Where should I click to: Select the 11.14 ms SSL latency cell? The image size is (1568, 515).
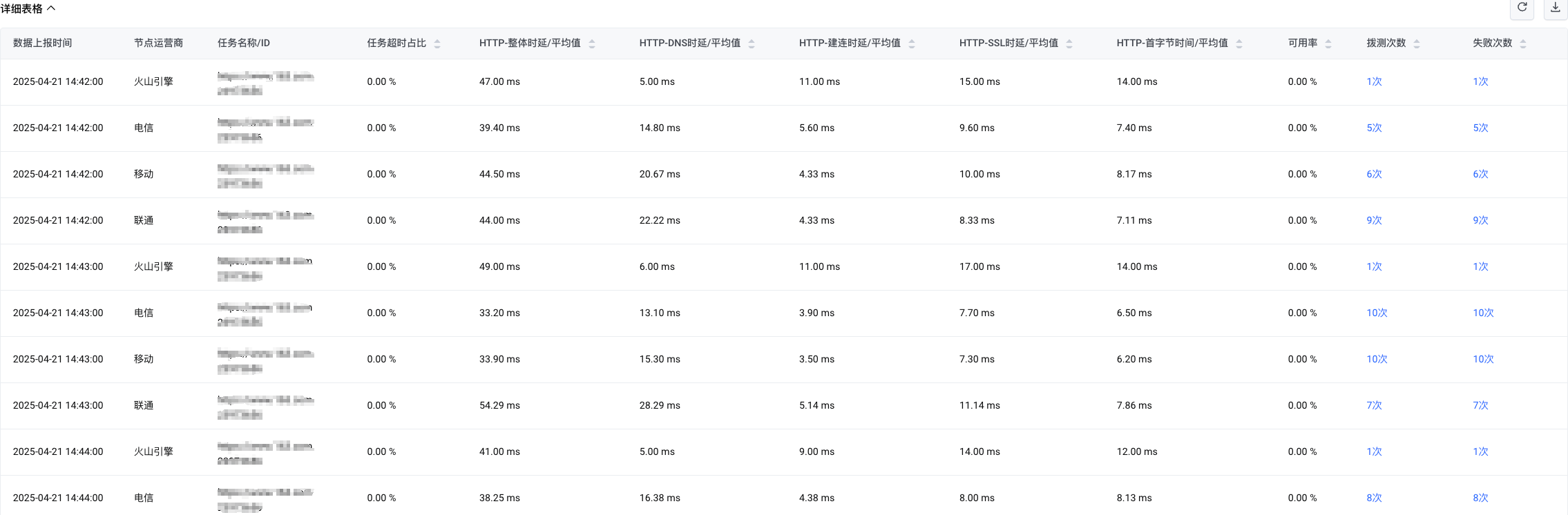click(x=979, y=405)
